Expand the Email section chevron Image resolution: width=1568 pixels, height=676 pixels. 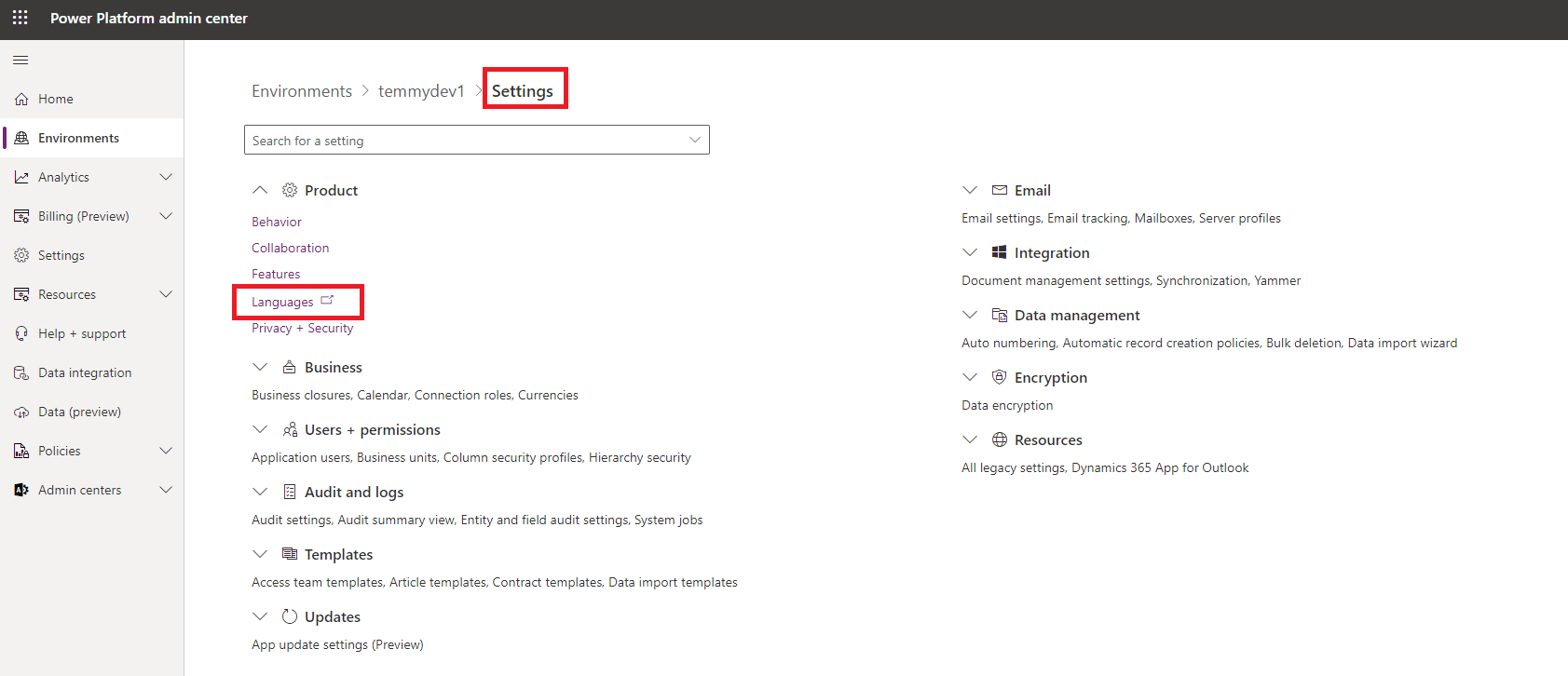tap(970, 190)
